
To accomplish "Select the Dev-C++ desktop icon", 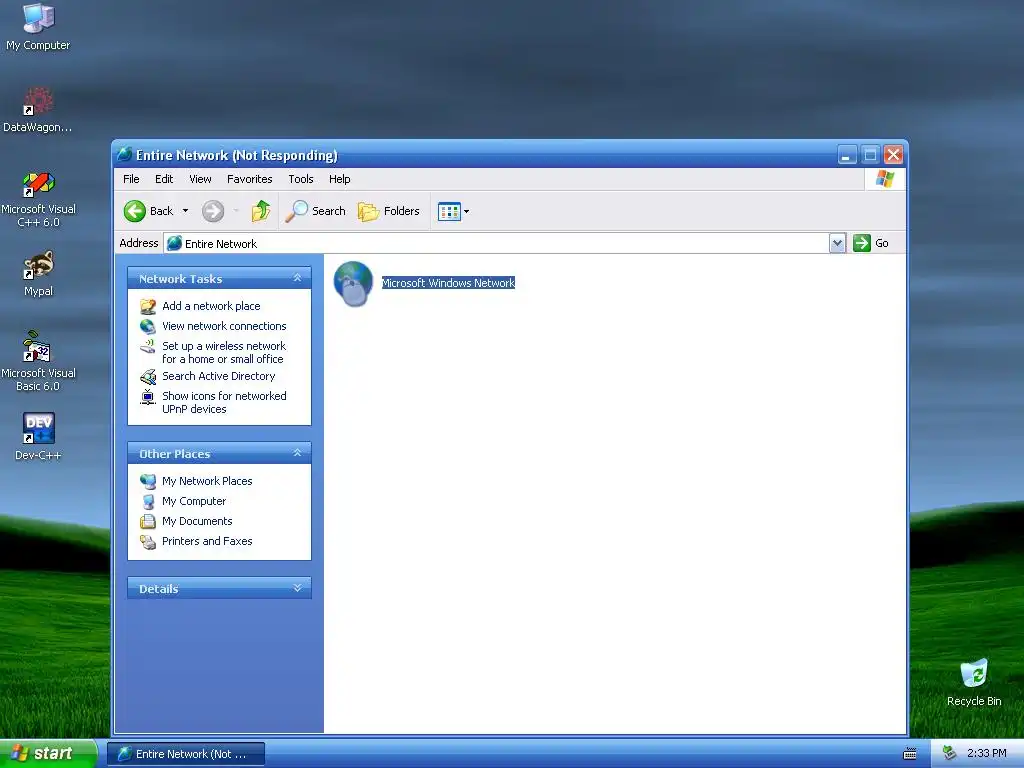I will pos(38,436).
